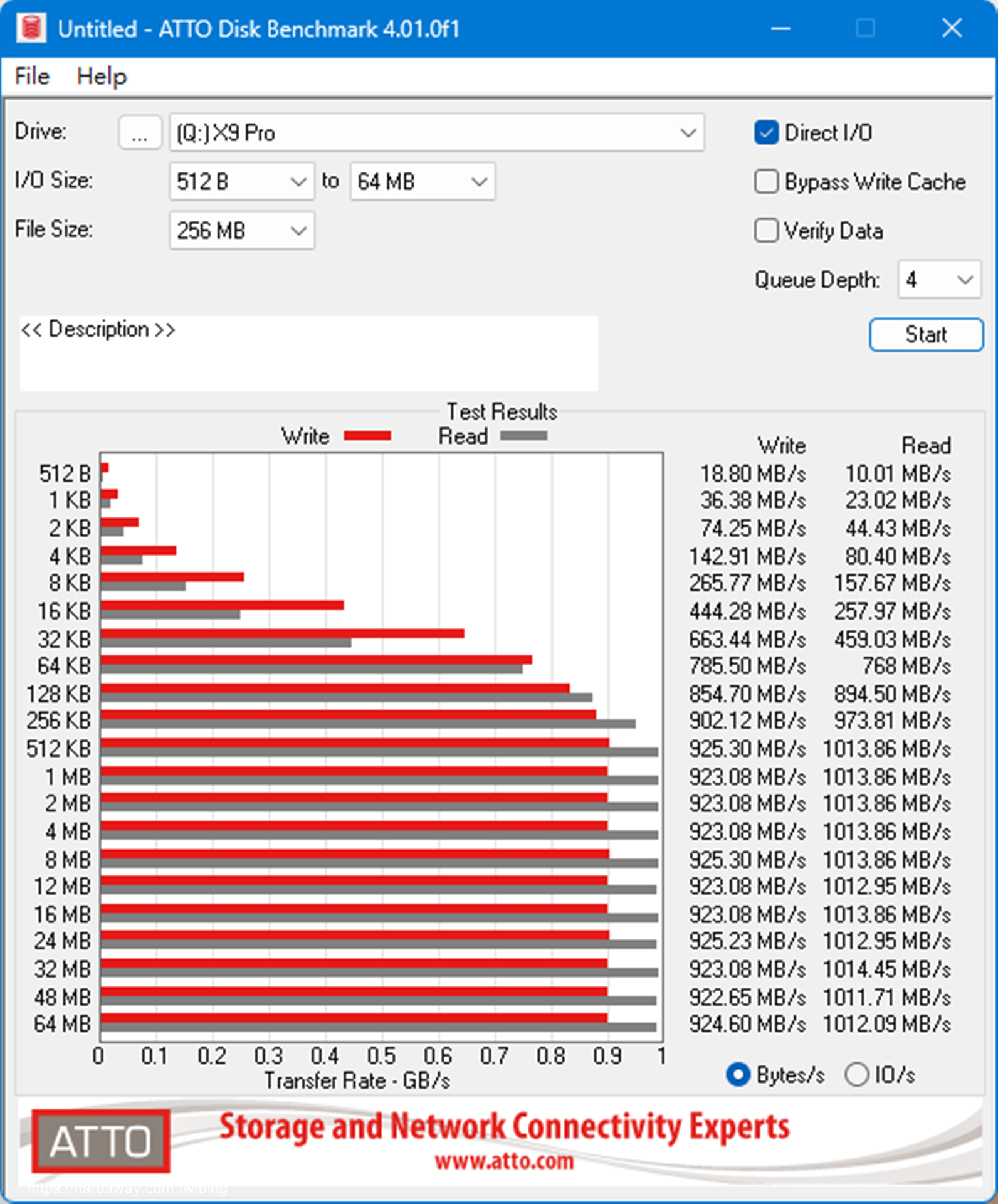998x1204 pixels.
Task: Click the 512 B read value 10.01 MB/s
Action: coord(898,473)
